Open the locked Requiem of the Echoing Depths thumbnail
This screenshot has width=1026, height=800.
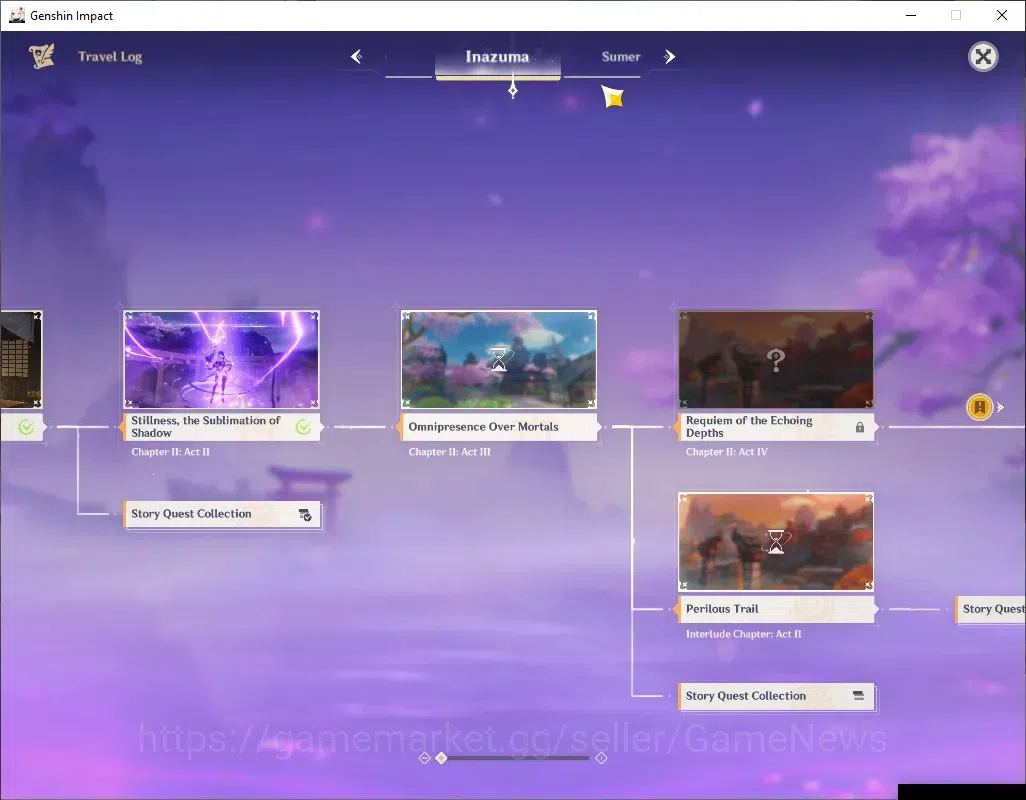coord(776,359)
